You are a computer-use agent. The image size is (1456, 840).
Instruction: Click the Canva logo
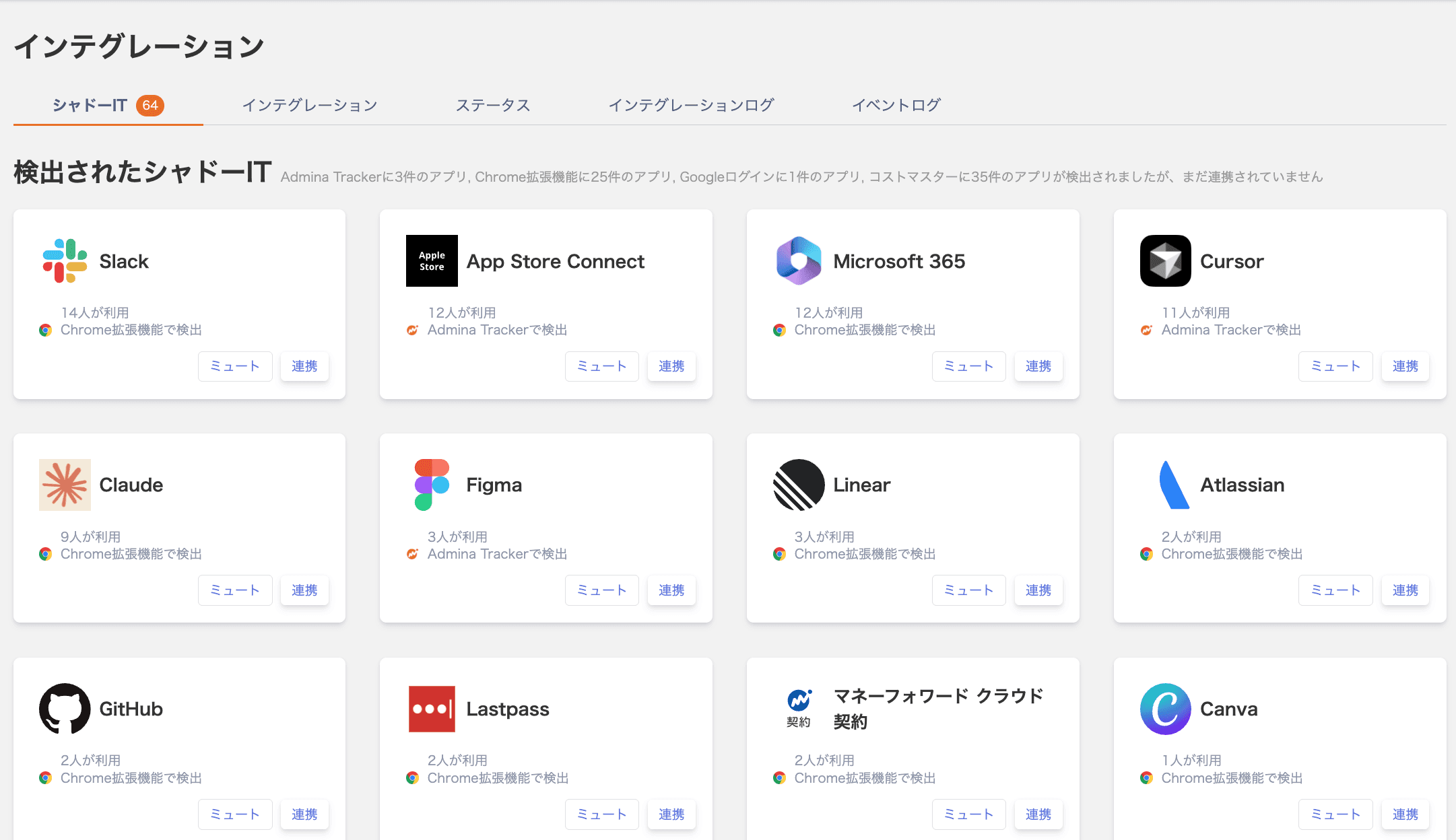pyautogui.click(x=1166, y=709)
